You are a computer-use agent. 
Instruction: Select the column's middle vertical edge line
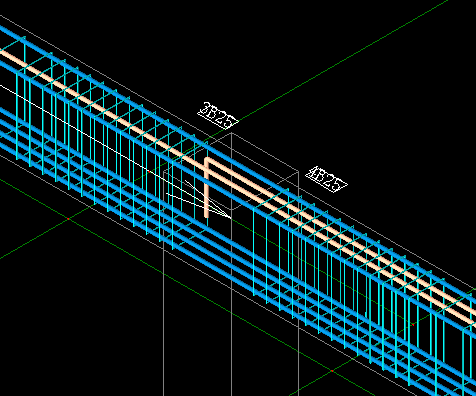232,265
